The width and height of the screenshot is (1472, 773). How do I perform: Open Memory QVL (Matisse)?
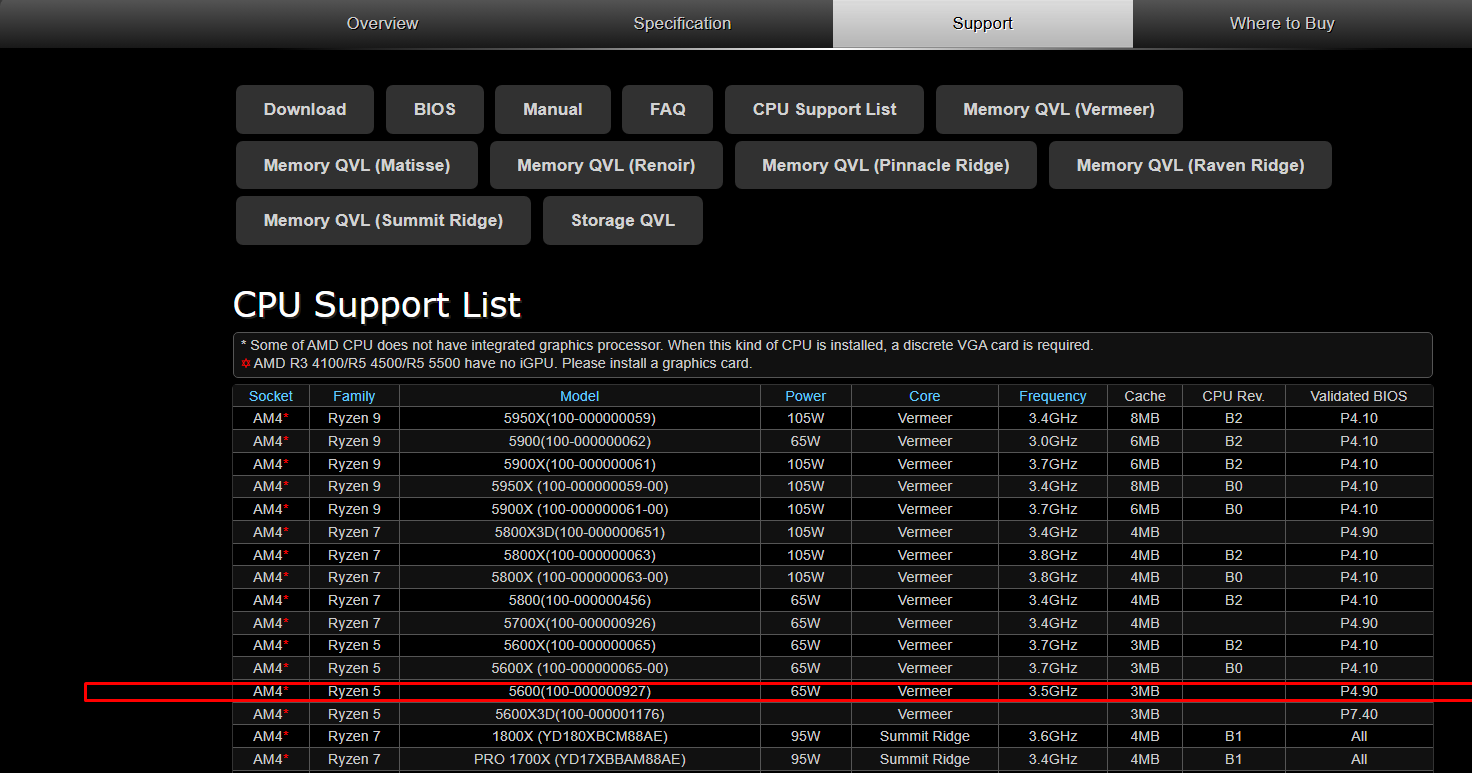357,165
